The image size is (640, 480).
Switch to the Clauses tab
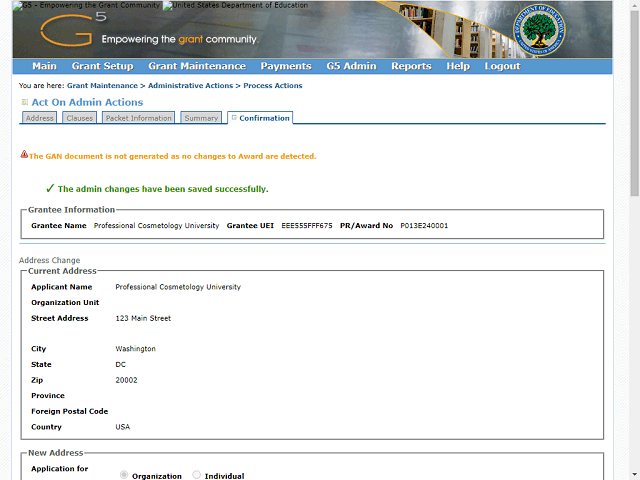click(x=80, y=118)
